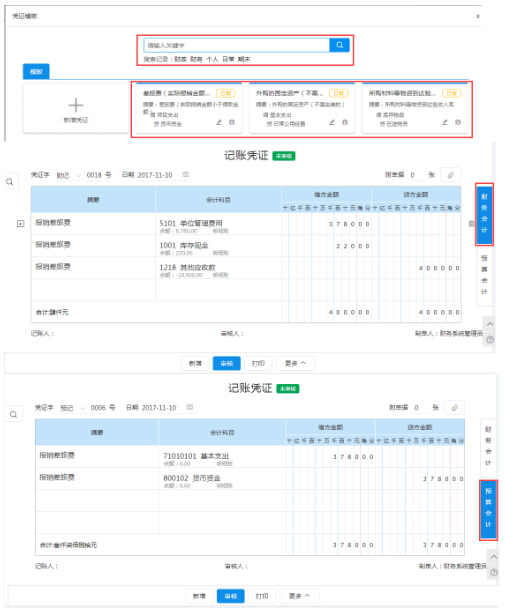The height and width of the screenshot is (612, 505).
Task: Switch to 预算会计 side tab on second voucher
Action: [x=488, y=509]
